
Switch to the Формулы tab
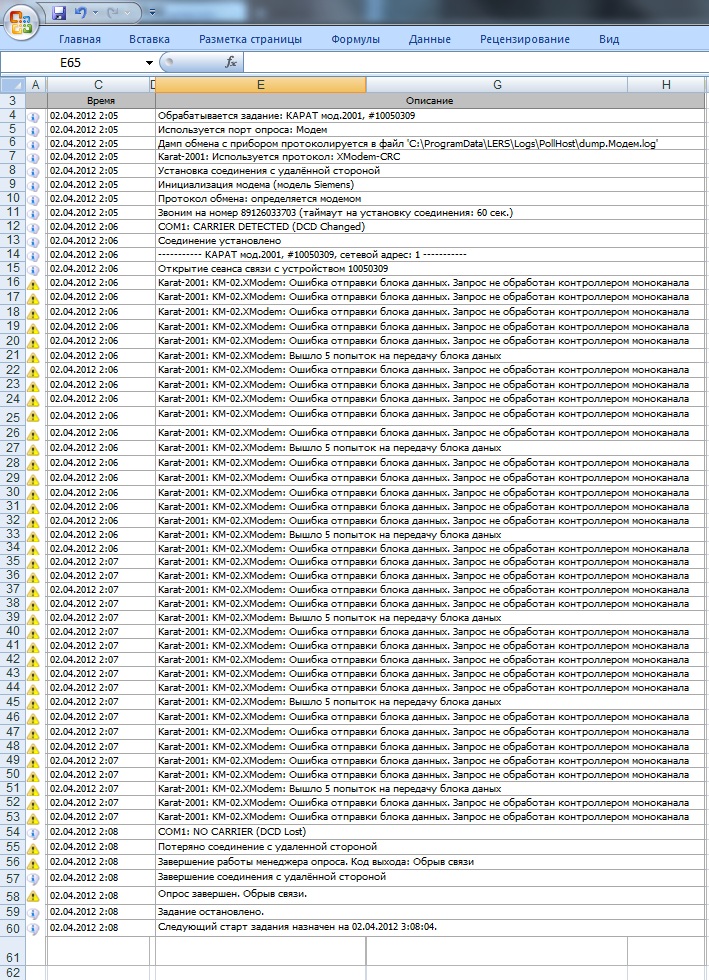click(x=355, y=39)
